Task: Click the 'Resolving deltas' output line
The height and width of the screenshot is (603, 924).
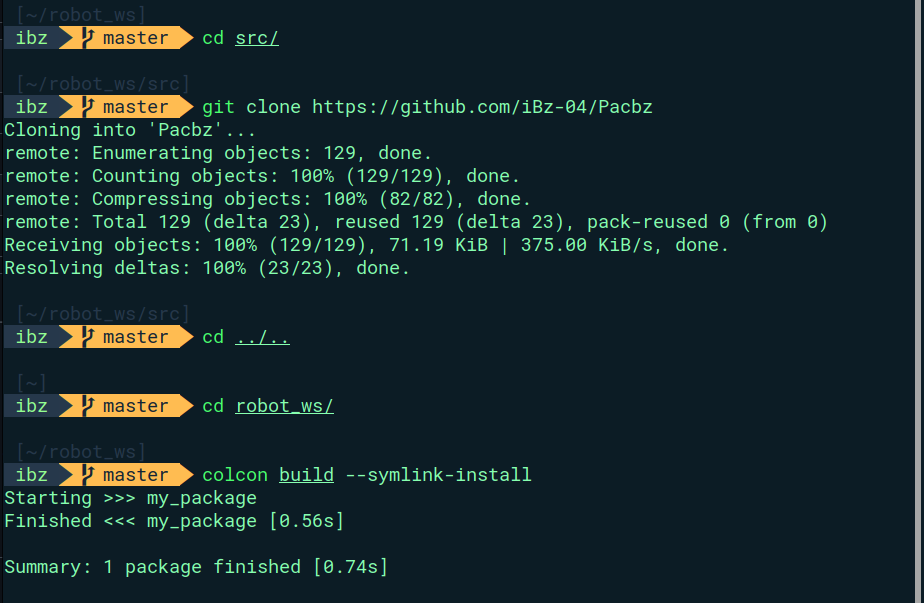Action: point(207,268)
